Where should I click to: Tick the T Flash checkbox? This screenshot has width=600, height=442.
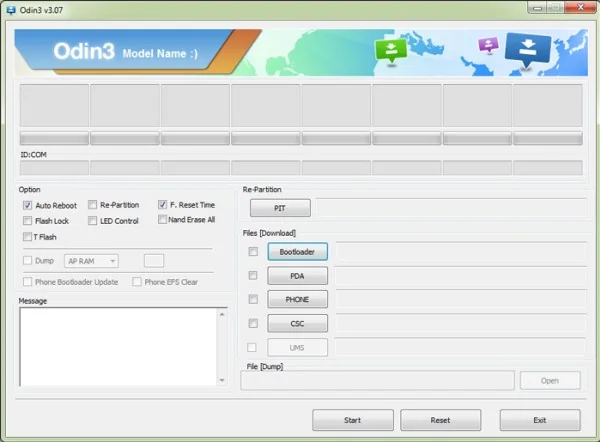coord(27,237)
